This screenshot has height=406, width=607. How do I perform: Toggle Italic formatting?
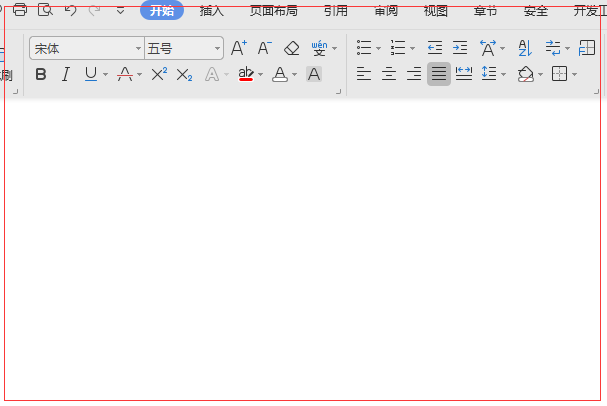pos(66,74)
